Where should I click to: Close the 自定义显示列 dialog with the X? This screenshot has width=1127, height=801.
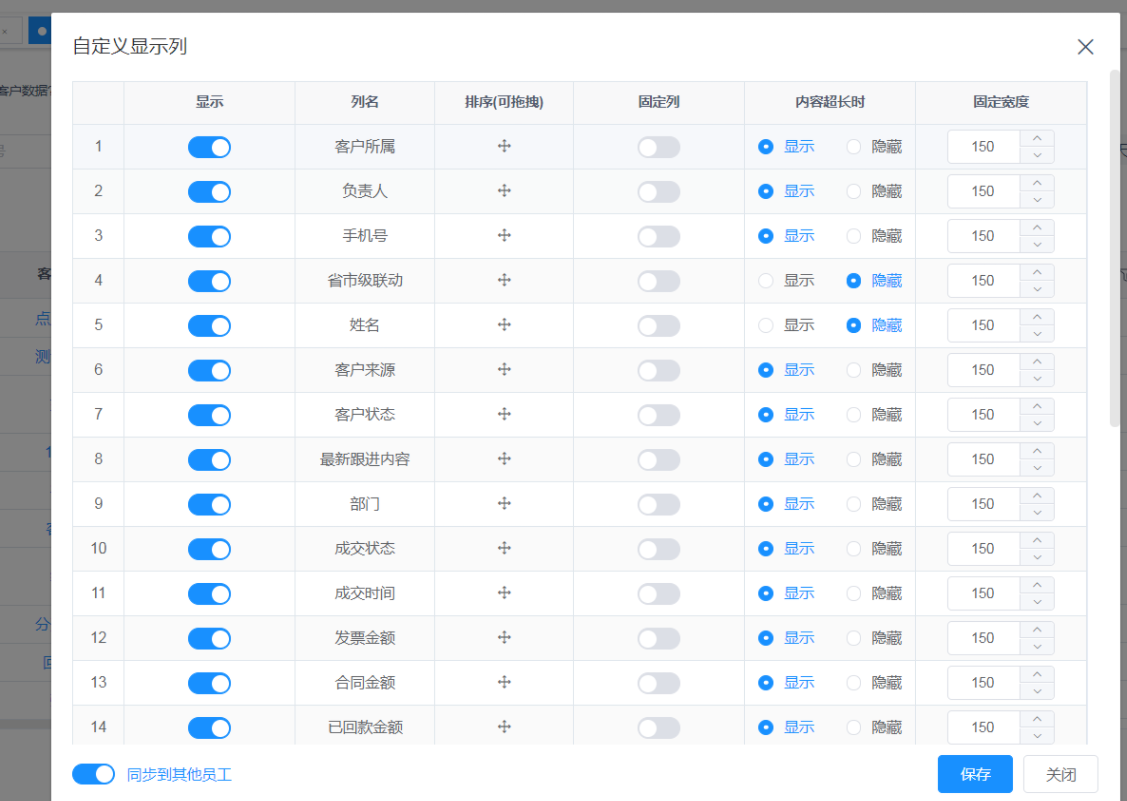pyautogui.click(x=1085, y=46)
